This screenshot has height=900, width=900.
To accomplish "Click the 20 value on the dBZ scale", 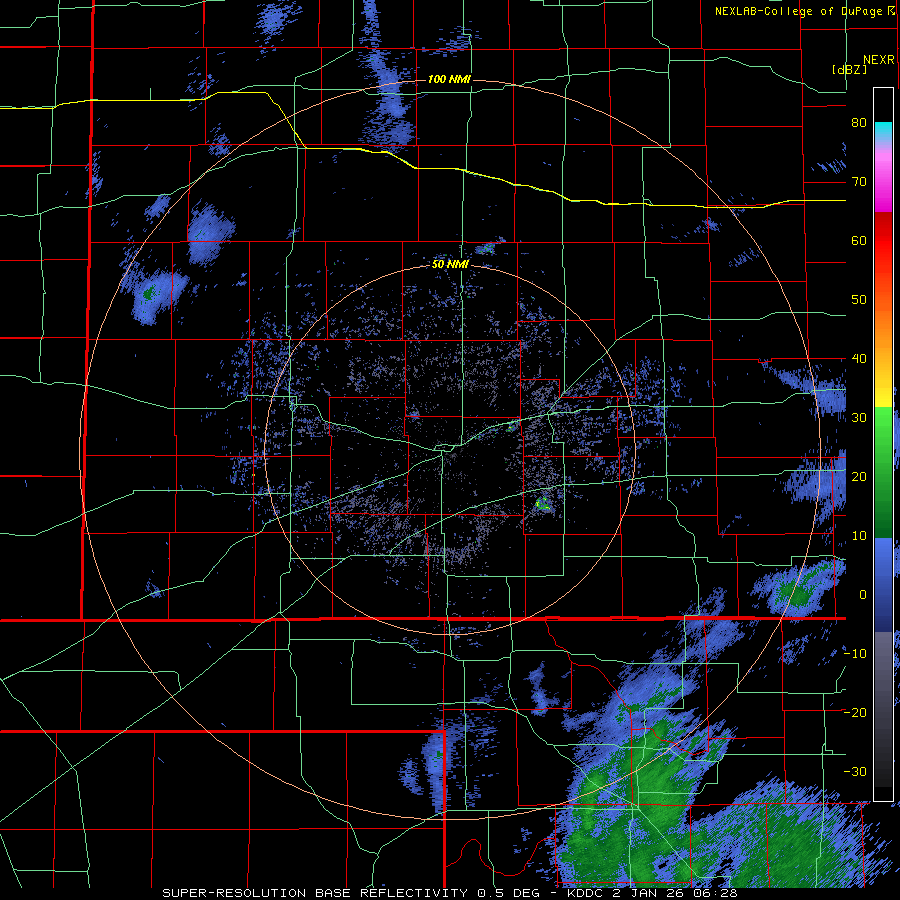I will [x=859, y=477].
